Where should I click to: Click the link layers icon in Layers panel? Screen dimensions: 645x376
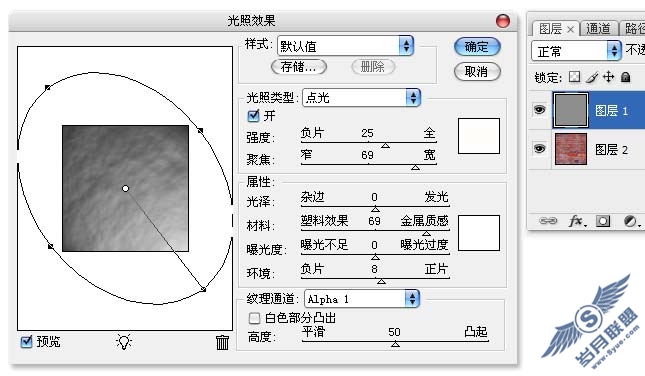[548, 221]
